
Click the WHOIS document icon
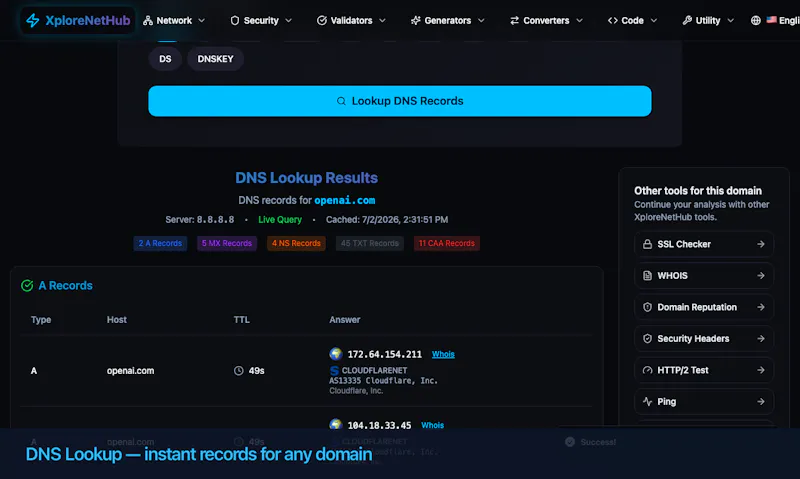pyautogui.click(x=647, y=275)
